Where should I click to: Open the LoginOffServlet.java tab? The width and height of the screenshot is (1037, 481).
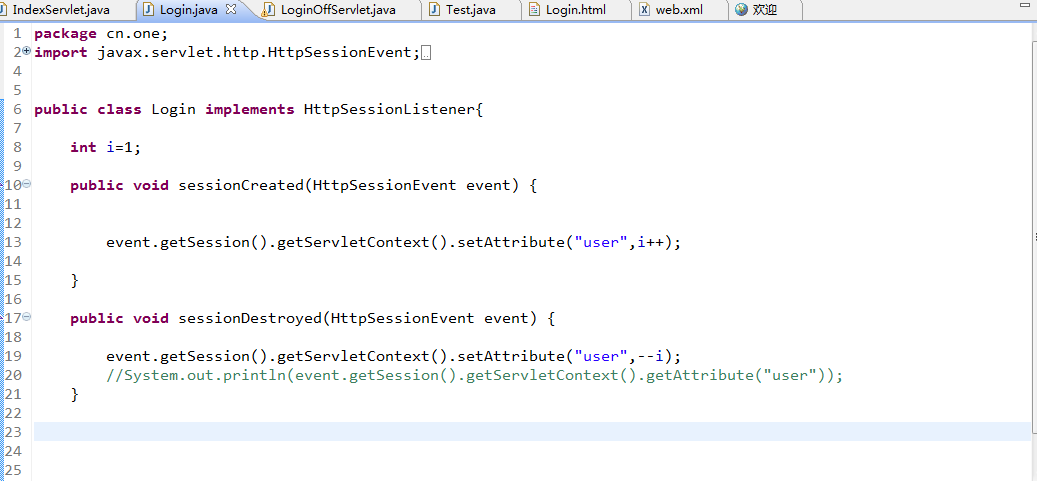(337, 10)
